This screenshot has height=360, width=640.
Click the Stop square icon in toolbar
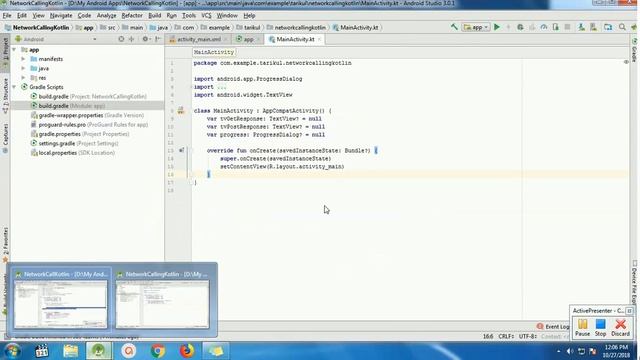tap(567, 27)
